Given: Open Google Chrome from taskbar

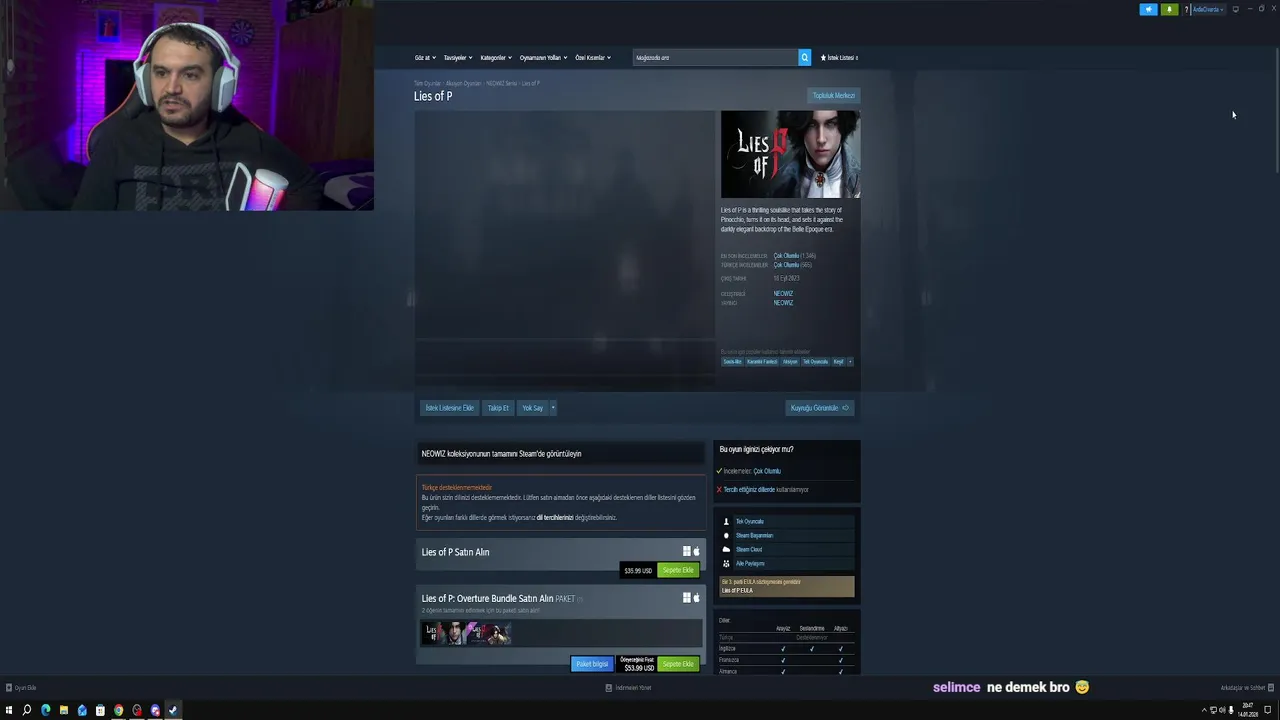Looking at the screenshot, I should [x=118, y=710].
